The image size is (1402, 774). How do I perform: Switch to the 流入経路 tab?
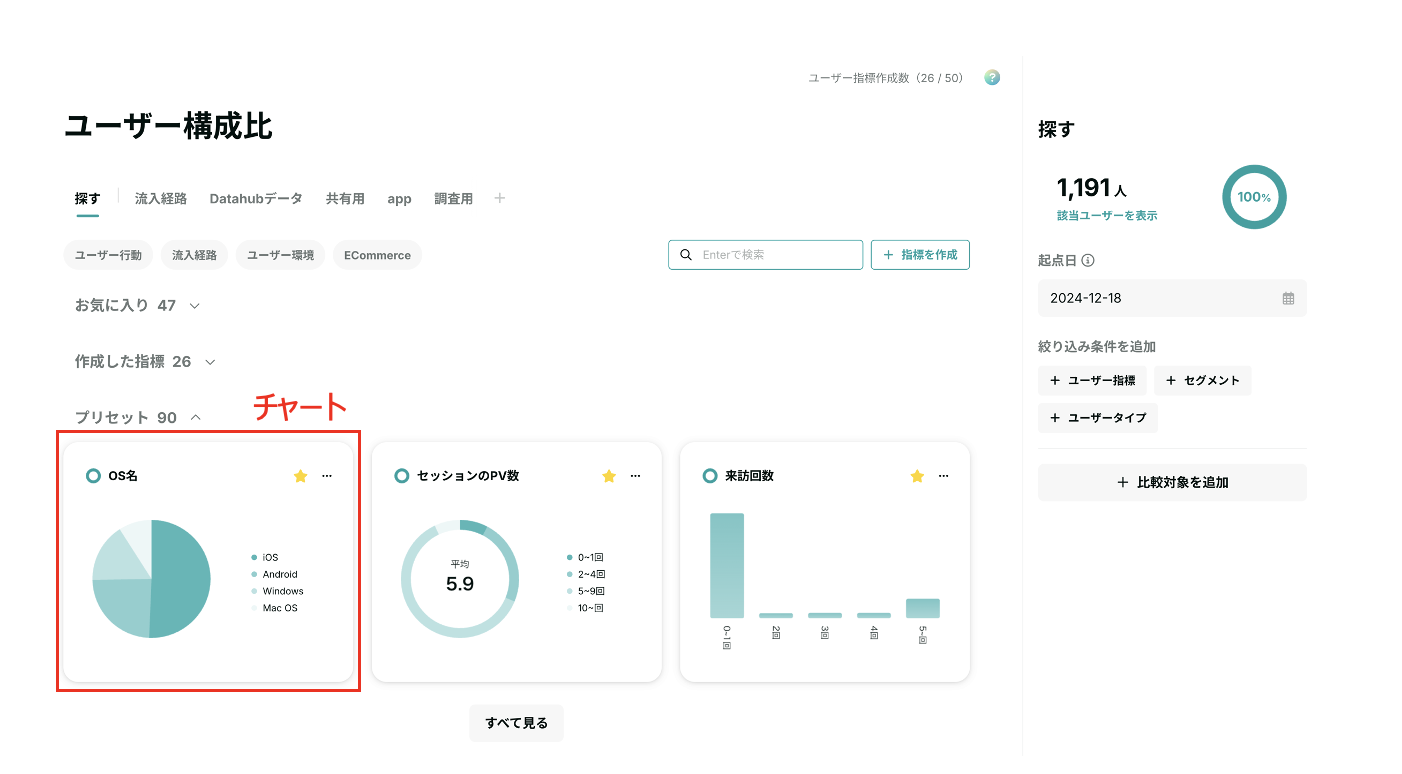click(161, 199)
